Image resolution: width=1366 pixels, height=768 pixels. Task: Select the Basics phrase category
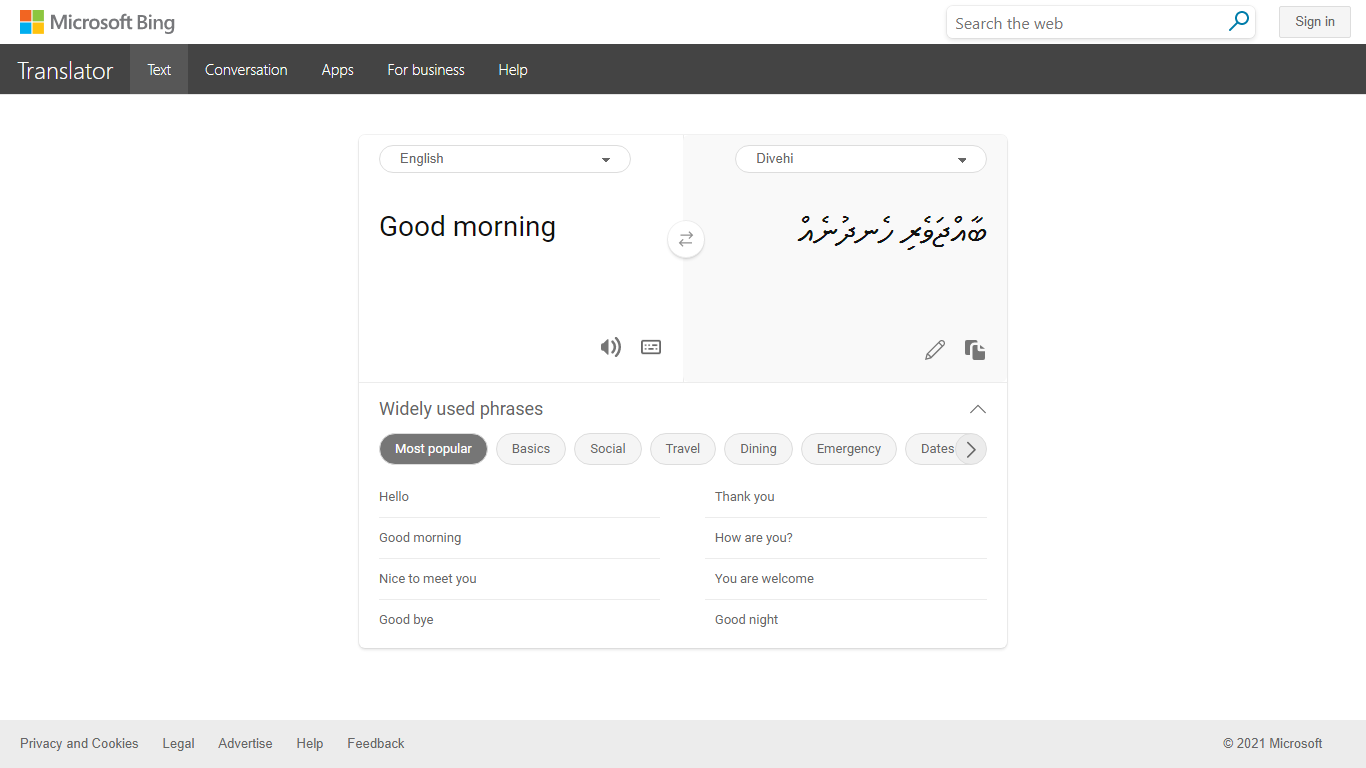pos(531,449)
